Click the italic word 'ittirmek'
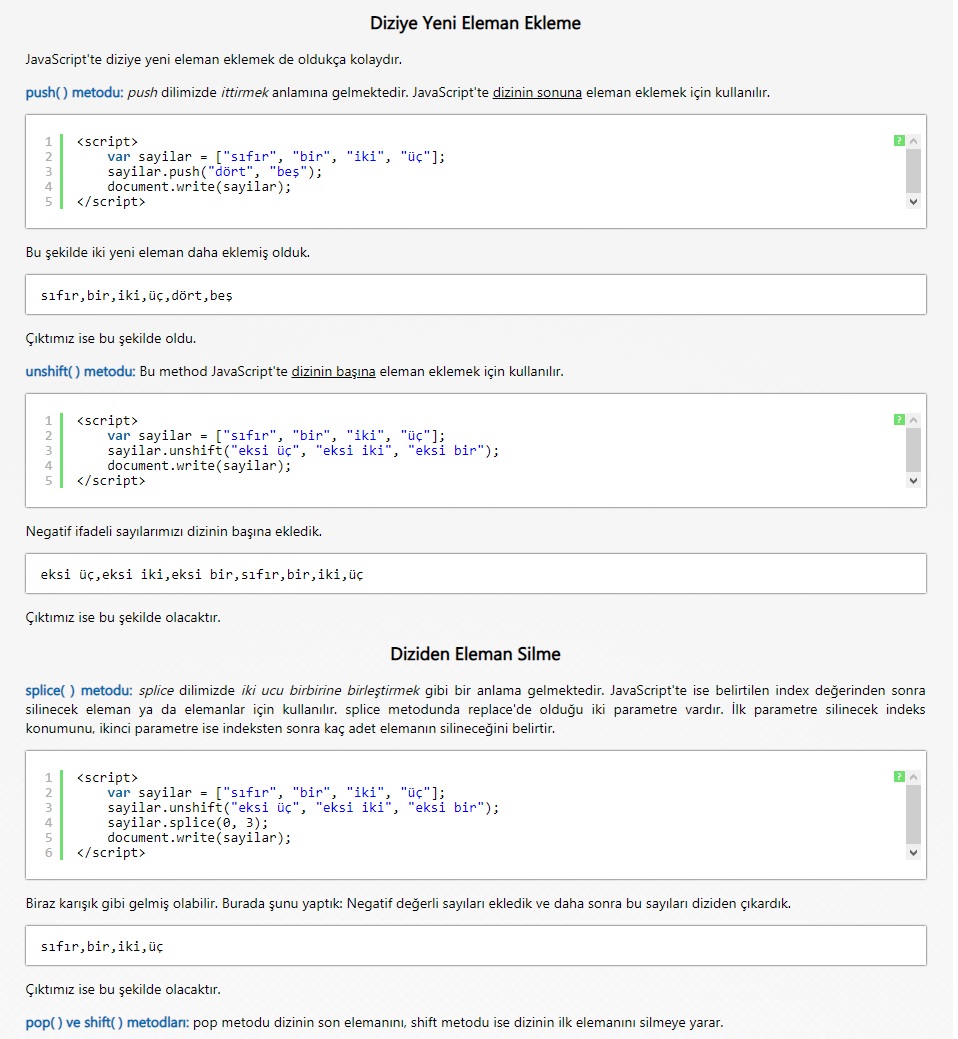 coord(244,92)
